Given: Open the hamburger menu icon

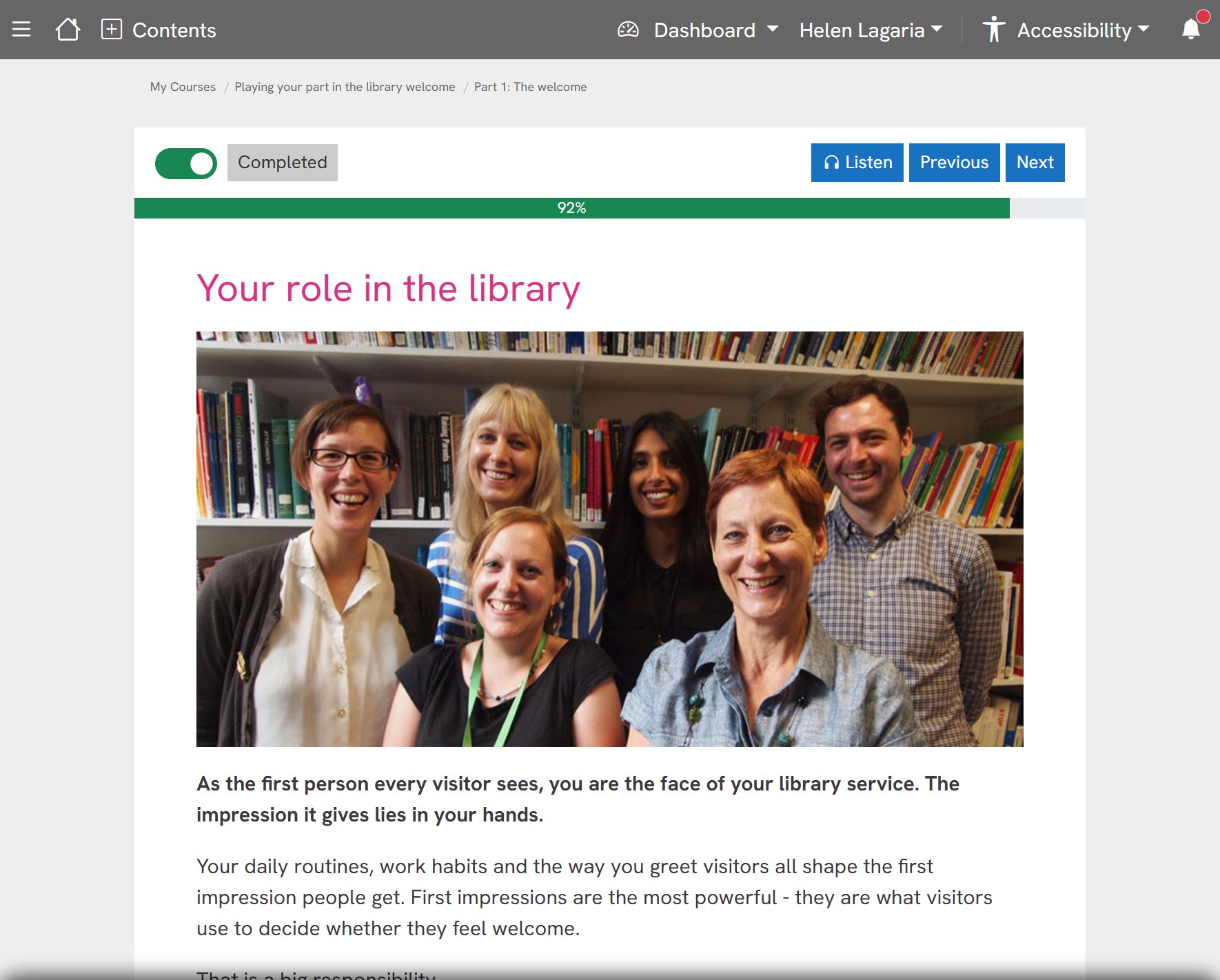Looking at the screenshot, I should click(x=21, y=30).
